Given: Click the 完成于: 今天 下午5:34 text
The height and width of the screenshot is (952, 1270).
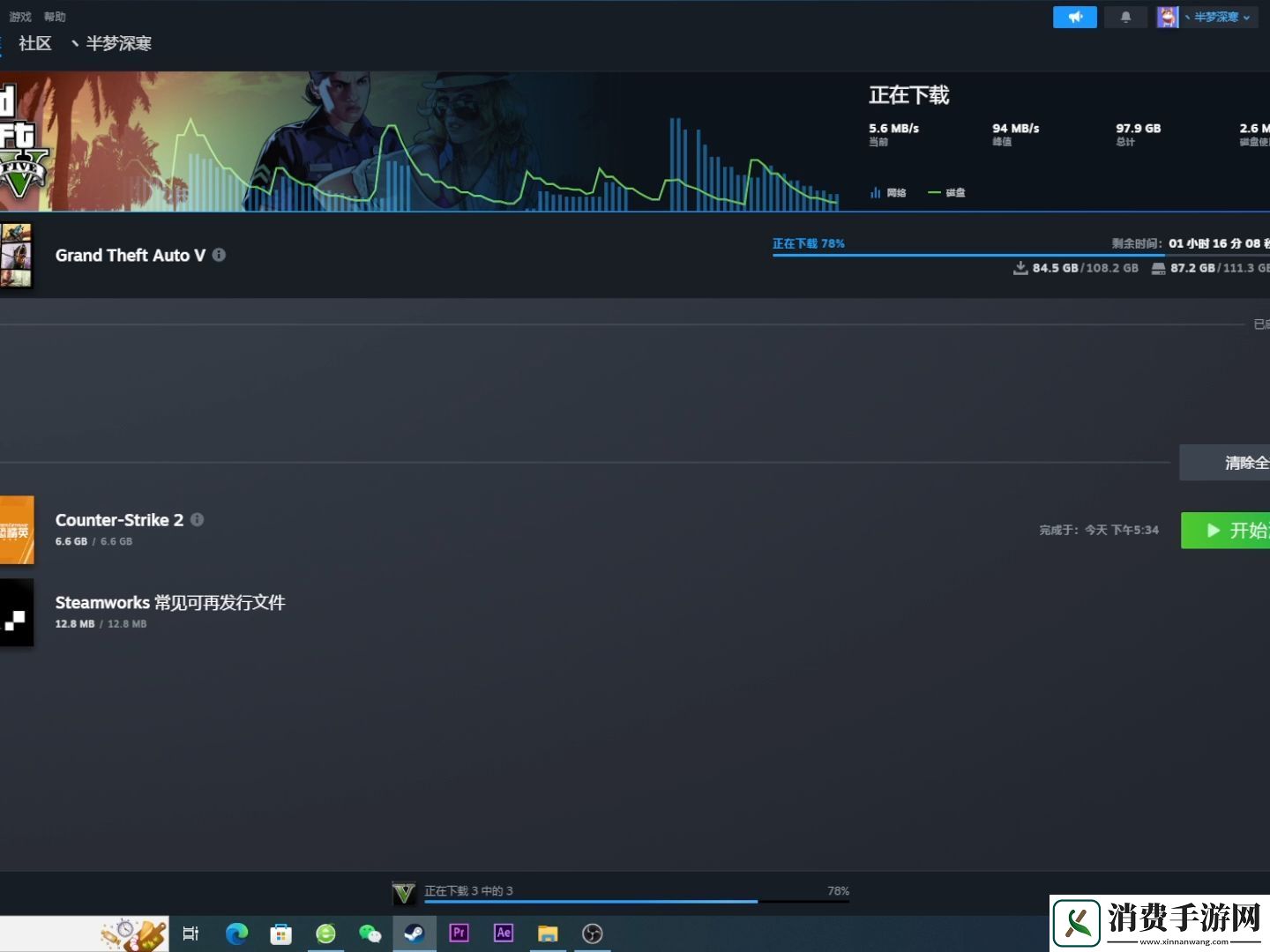Looking at the screenshot, I should [x=1099, y=530].
